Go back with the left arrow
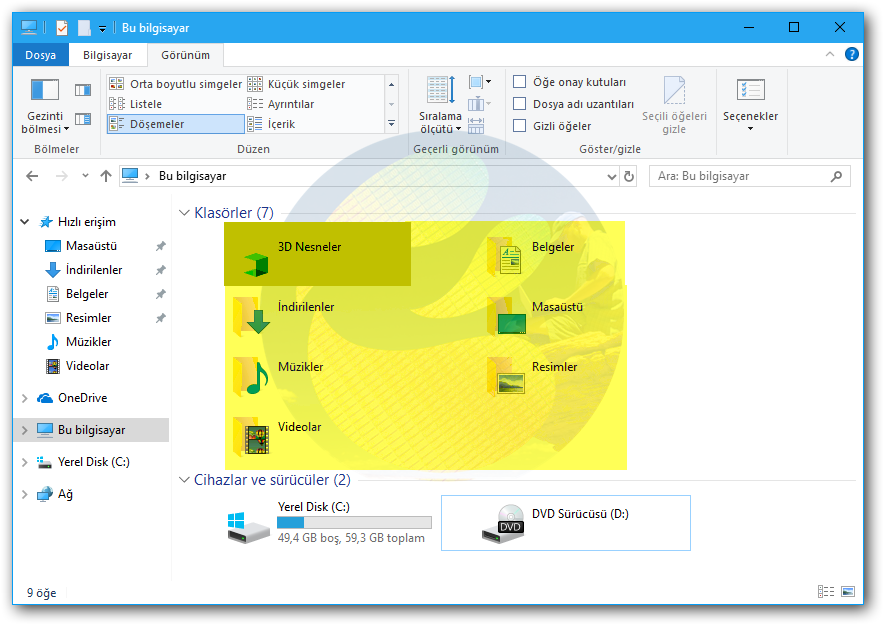 tap(32, 176)
